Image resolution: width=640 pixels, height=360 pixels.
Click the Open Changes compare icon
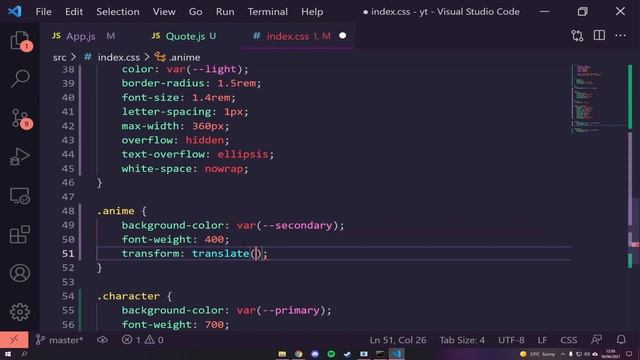tap(577, 36)
